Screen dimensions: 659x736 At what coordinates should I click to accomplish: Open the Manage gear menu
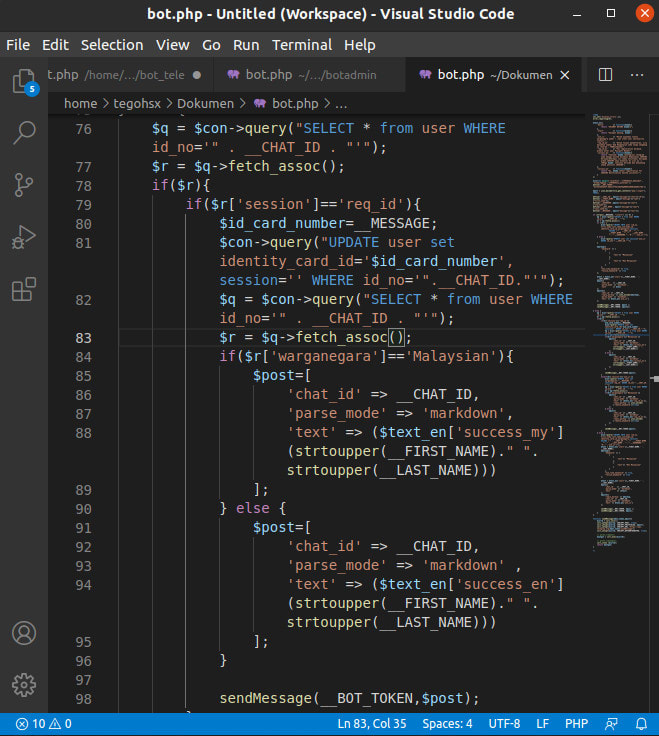click(x=24, y=685)
